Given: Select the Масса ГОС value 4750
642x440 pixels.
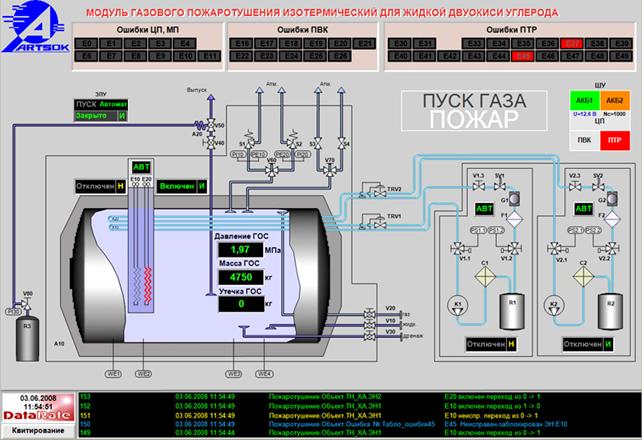Looking at the screenshot, I should [241, 277].
